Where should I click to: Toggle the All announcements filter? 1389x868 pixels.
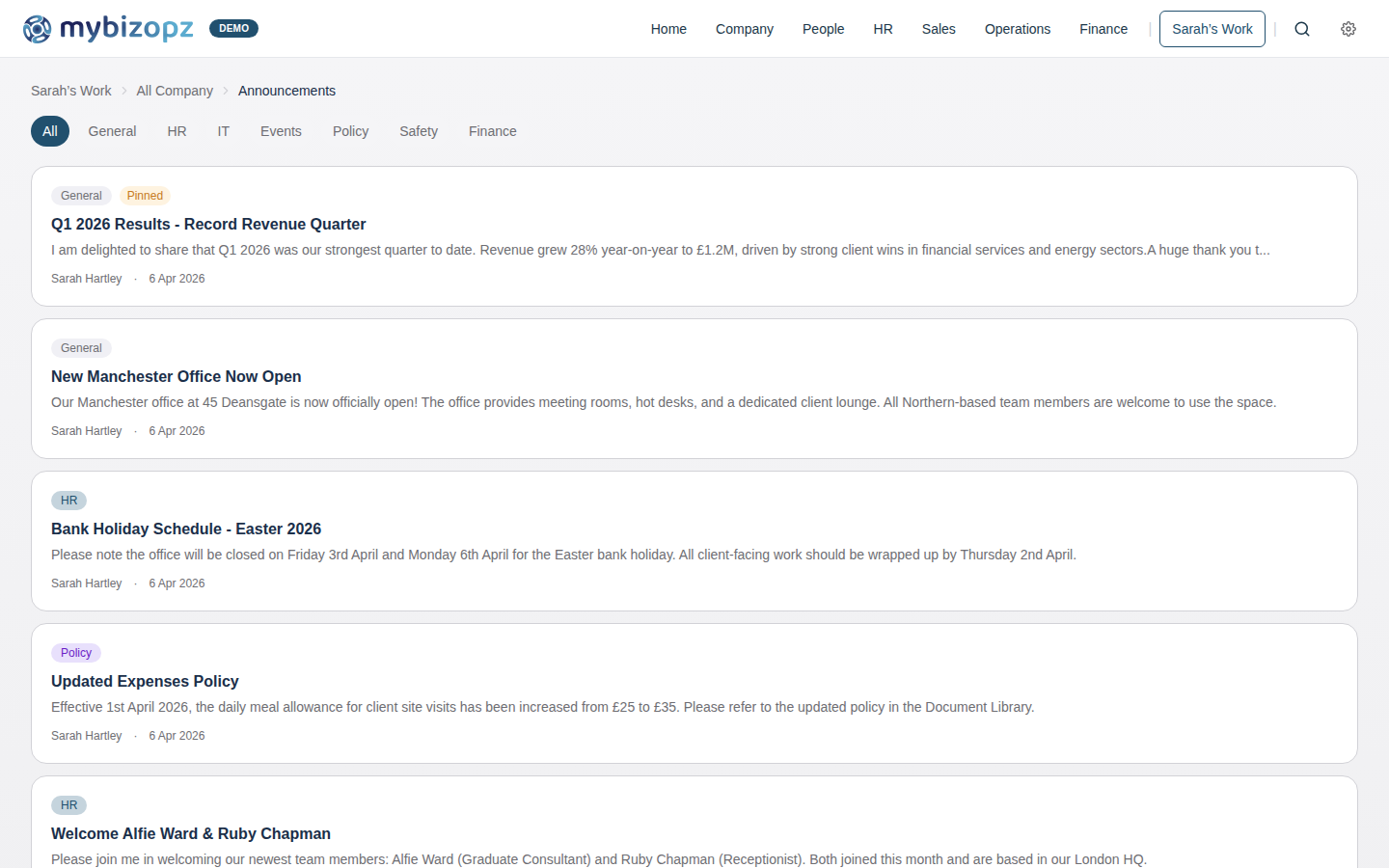click(x=50, y=130)
